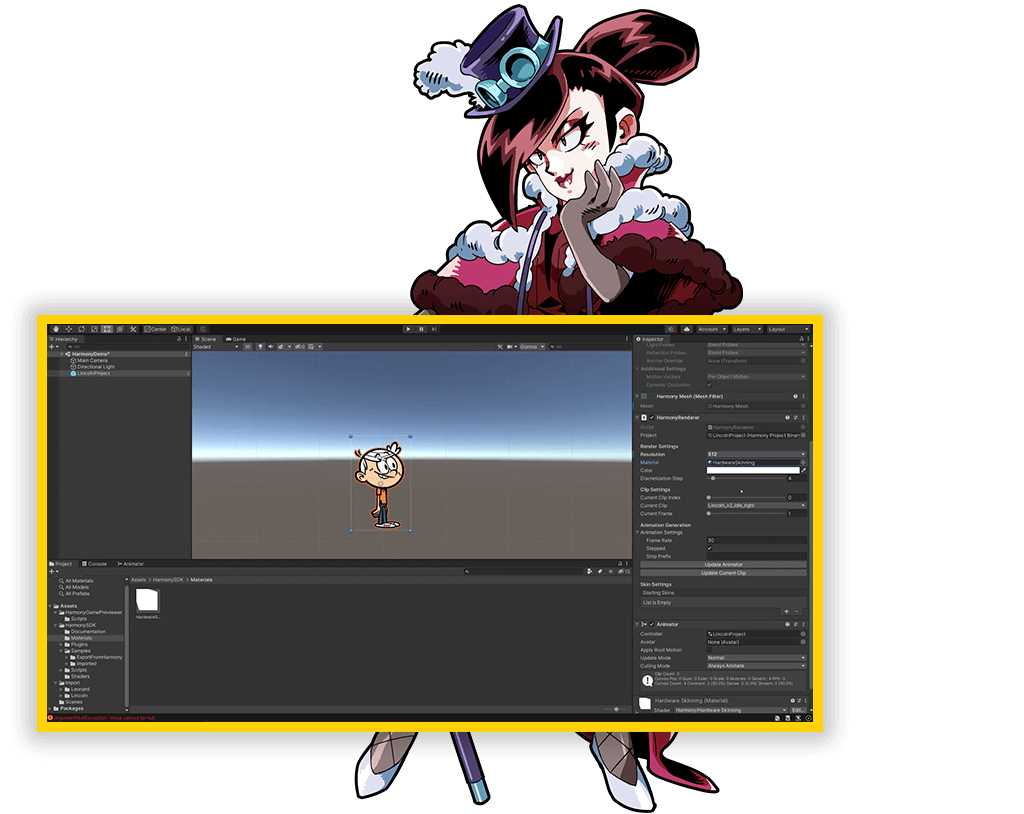Open the Material object picker
The width and height of the screenshot is (1024, 814).
click(x=803, y=463)
